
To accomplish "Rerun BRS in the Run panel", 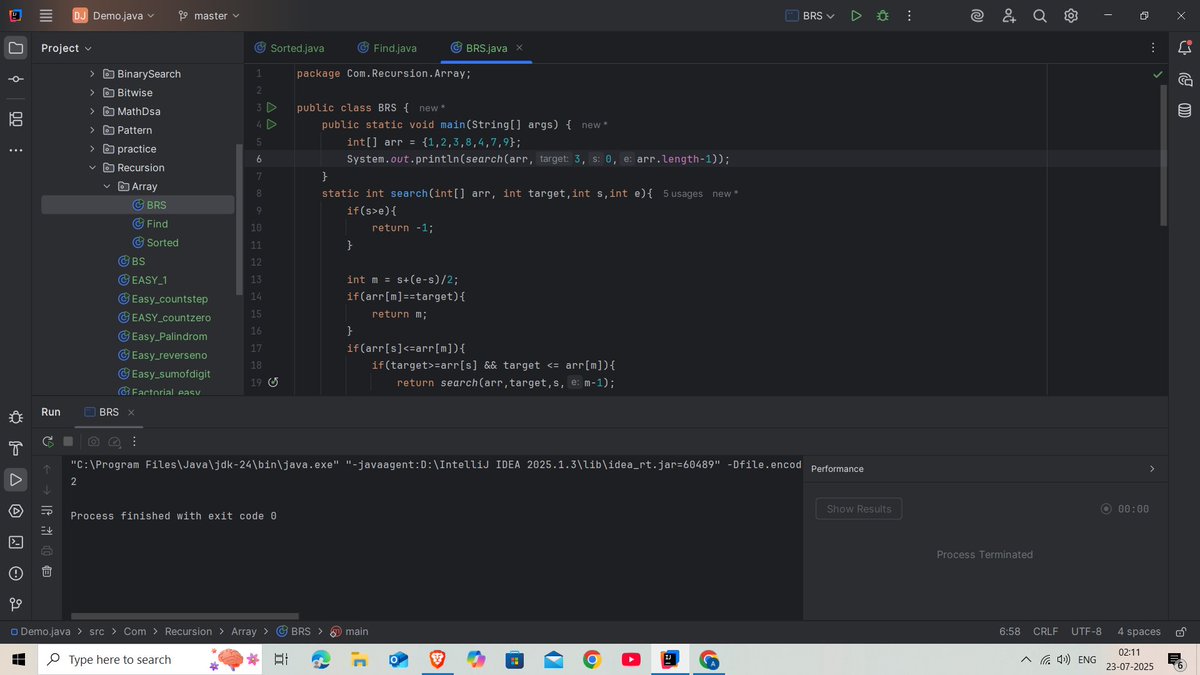I will 47,441.
